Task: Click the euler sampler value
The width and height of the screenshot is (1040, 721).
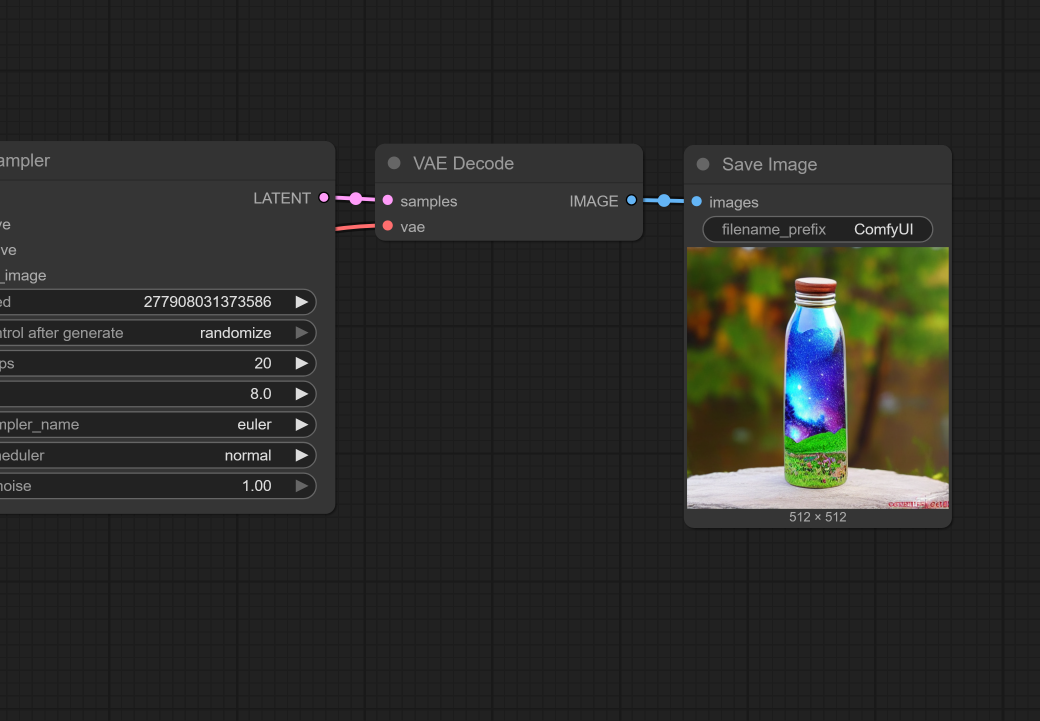Action: click(x=255, y=425)
